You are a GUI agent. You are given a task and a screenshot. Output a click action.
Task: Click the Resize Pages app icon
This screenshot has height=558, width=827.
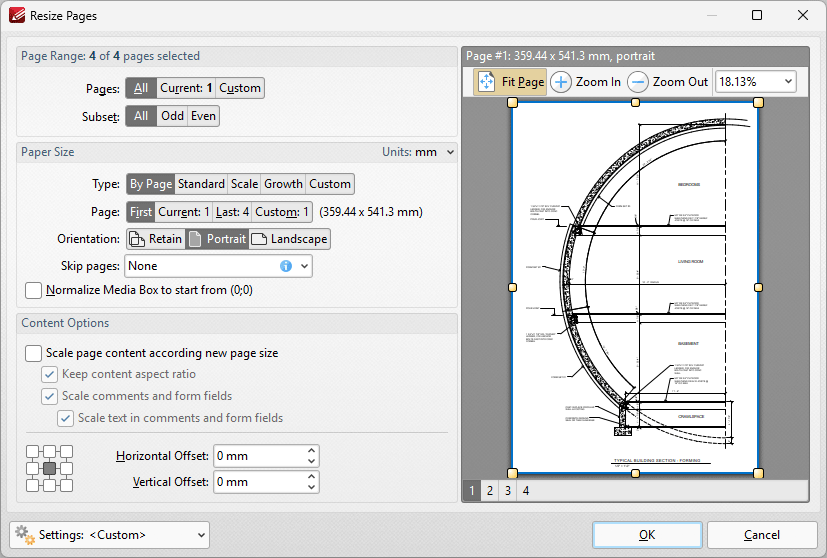tap(17, 15)
